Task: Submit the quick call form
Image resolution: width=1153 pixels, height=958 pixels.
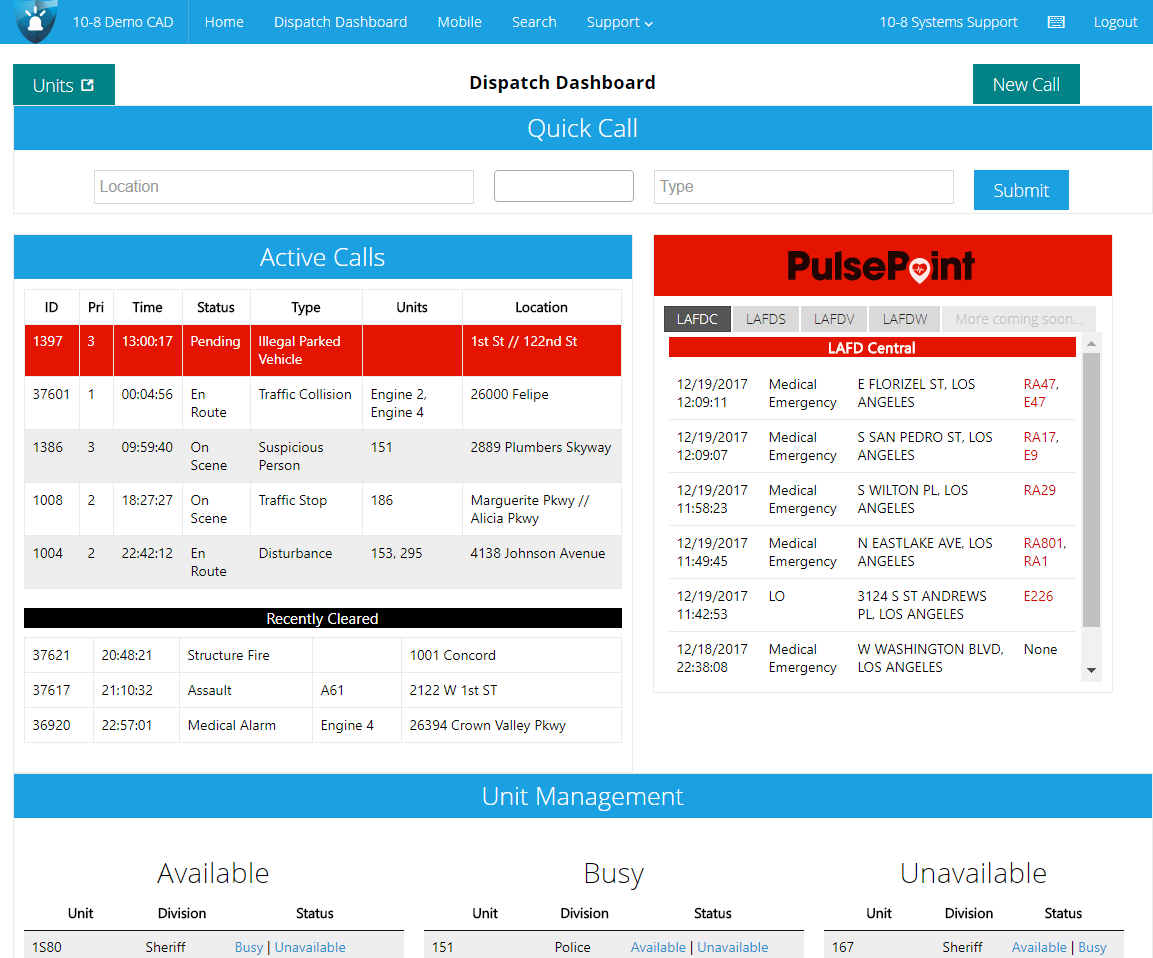Action: pyautogui.click(x=1021, y=190)
